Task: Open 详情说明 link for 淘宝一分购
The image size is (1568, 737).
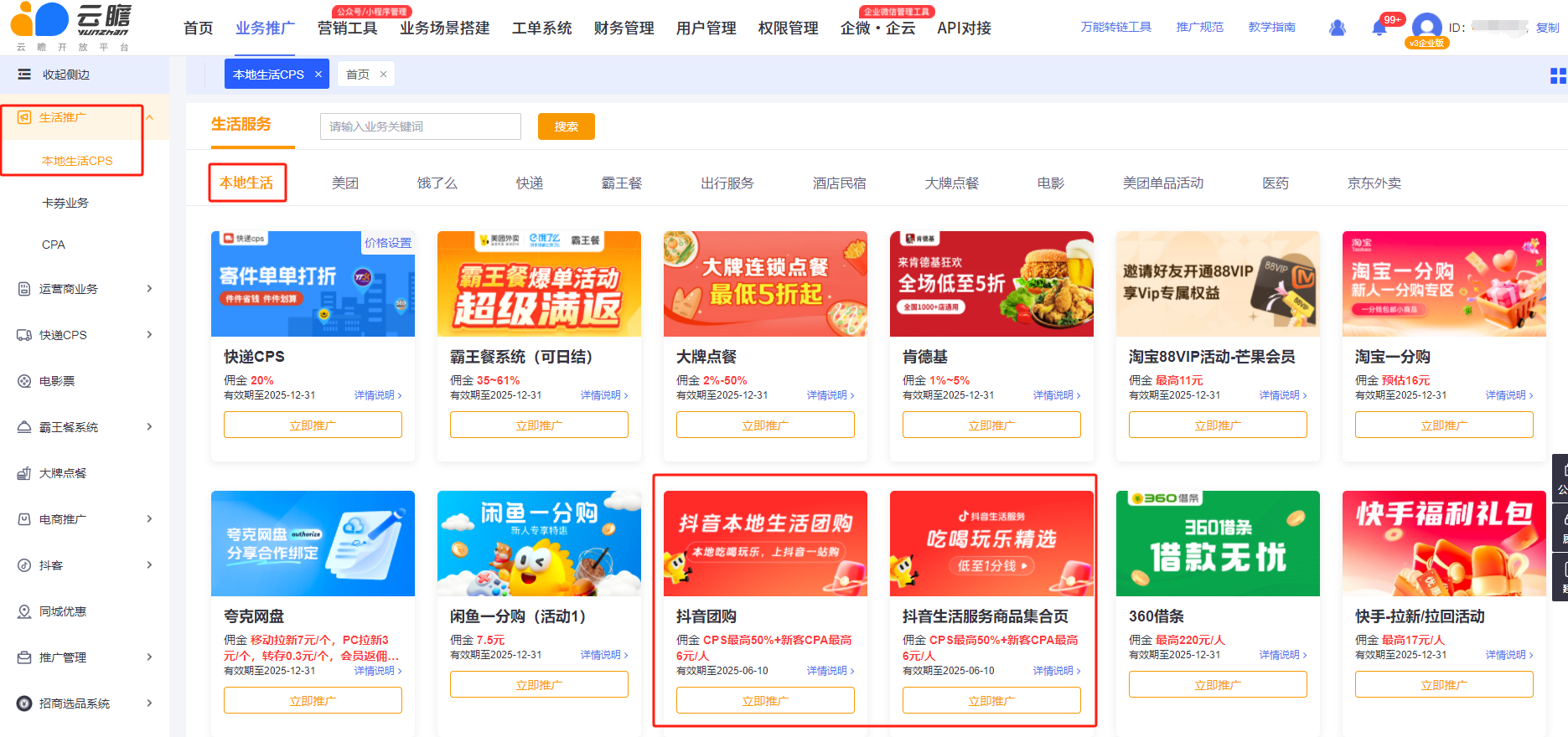Action: tap(1509, 395)
